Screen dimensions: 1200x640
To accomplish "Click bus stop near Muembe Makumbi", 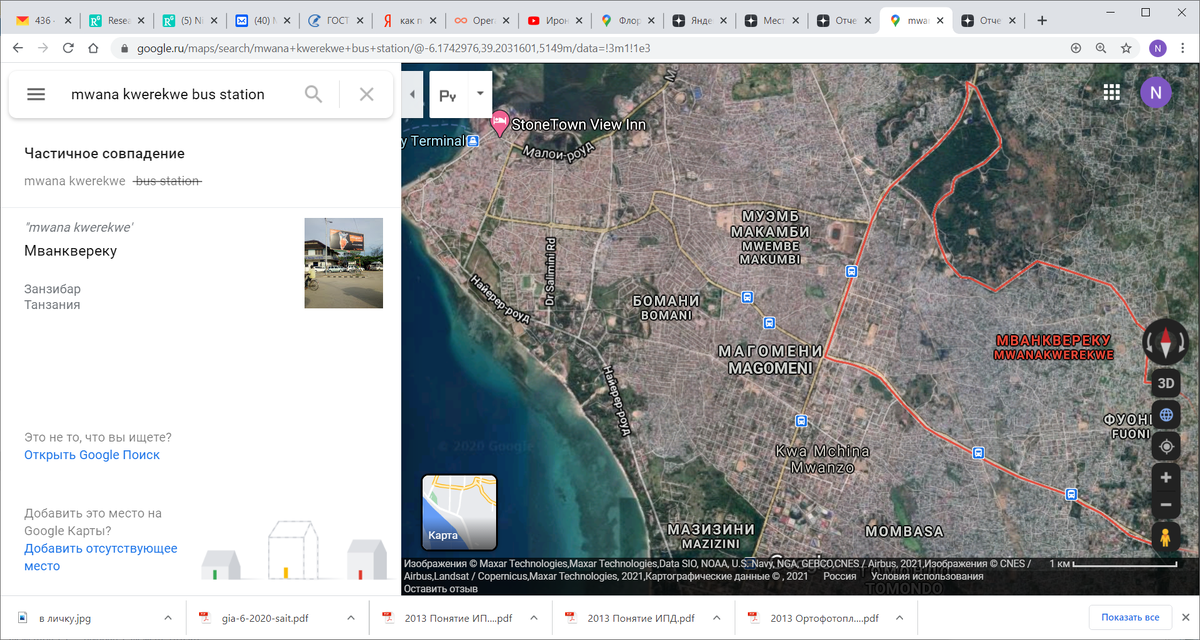I will click(851, 270).
